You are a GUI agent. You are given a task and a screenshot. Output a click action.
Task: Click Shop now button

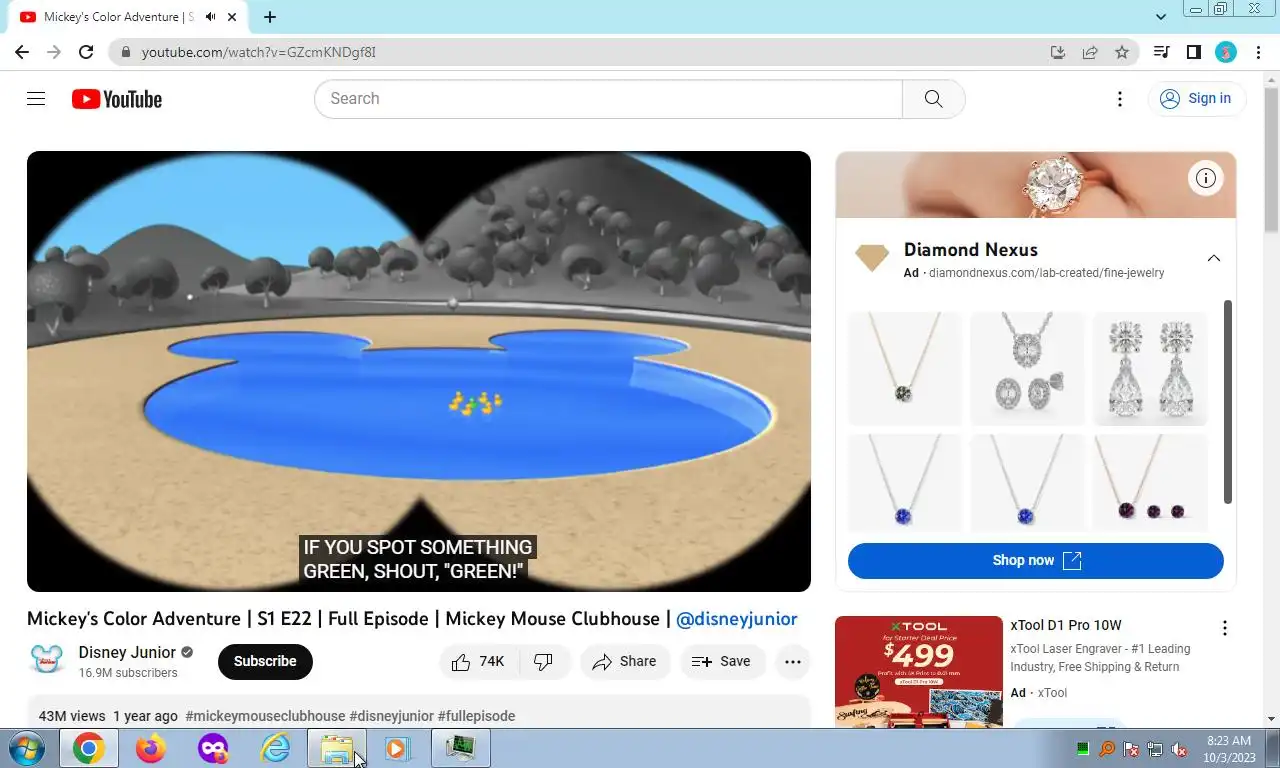coord(1035,560)
